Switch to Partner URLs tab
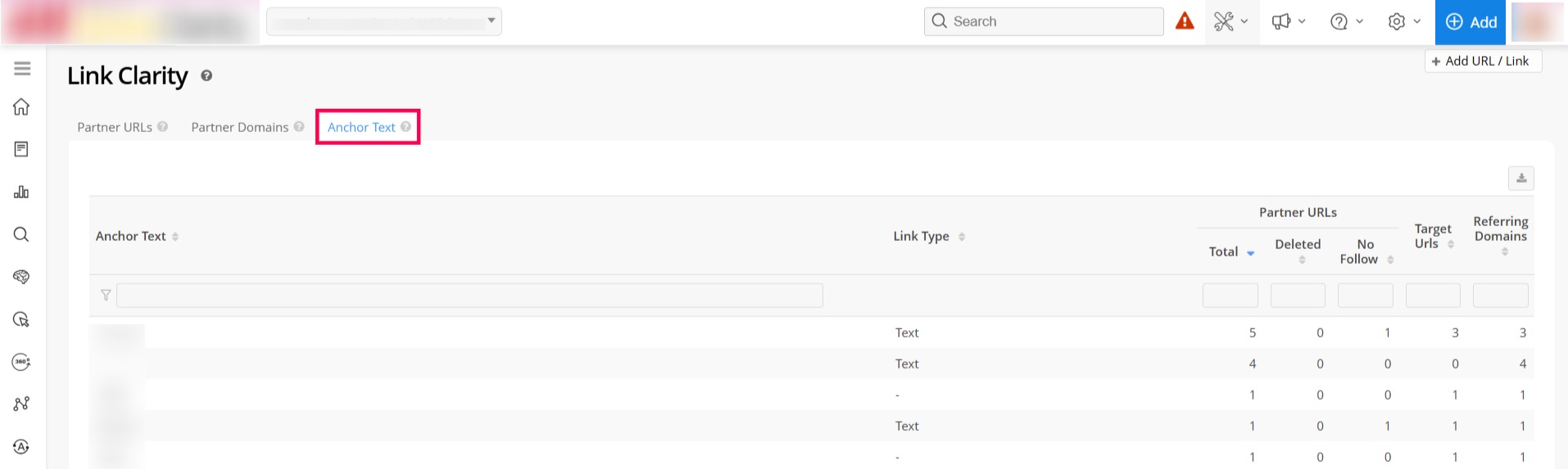The width and height of the screenshot is (1568, 469). pos(115,127)
